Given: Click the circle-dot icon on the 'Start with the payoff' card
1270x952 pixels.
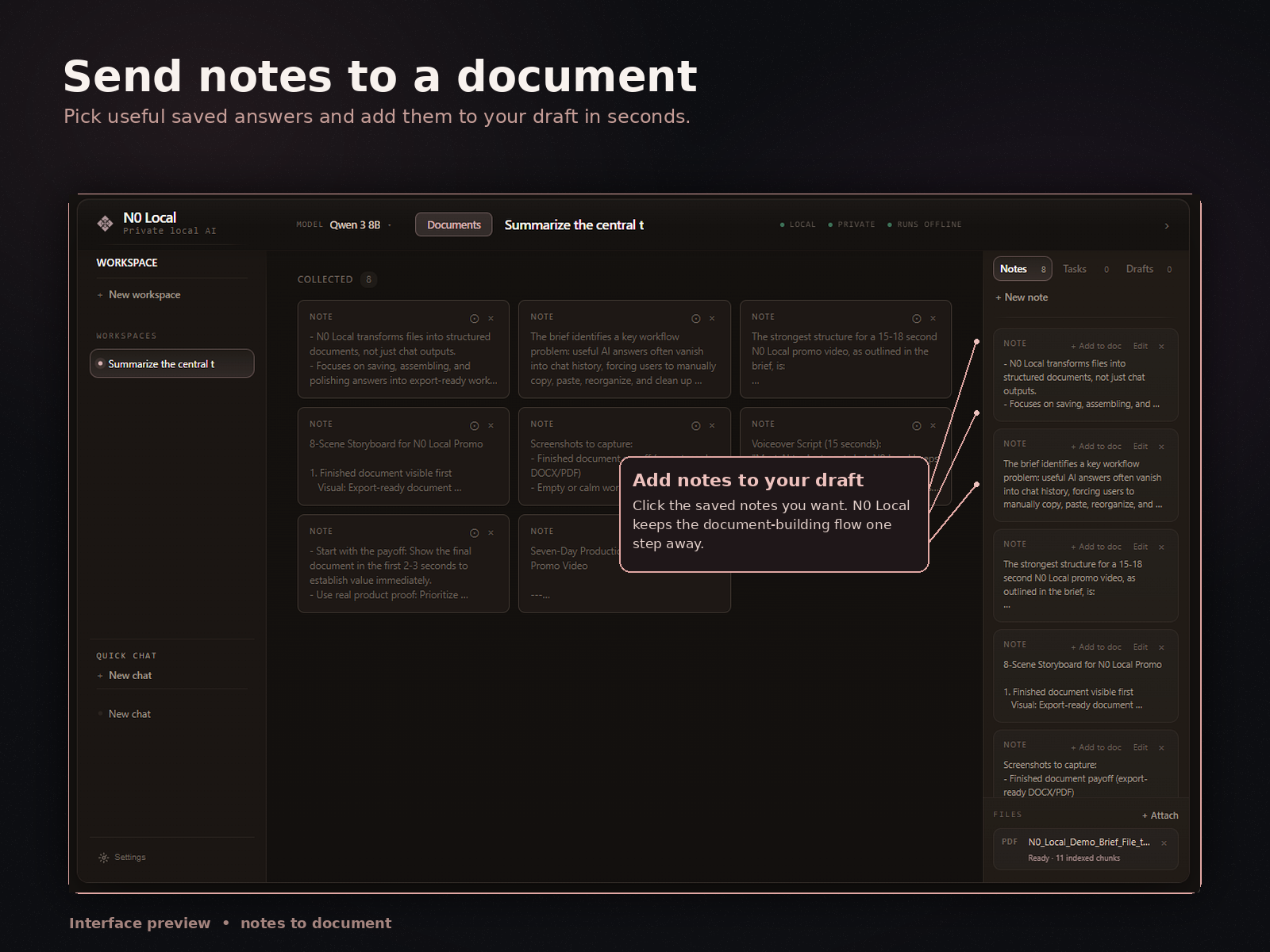Looking at the screenshot, I should [x=474, y=533].
